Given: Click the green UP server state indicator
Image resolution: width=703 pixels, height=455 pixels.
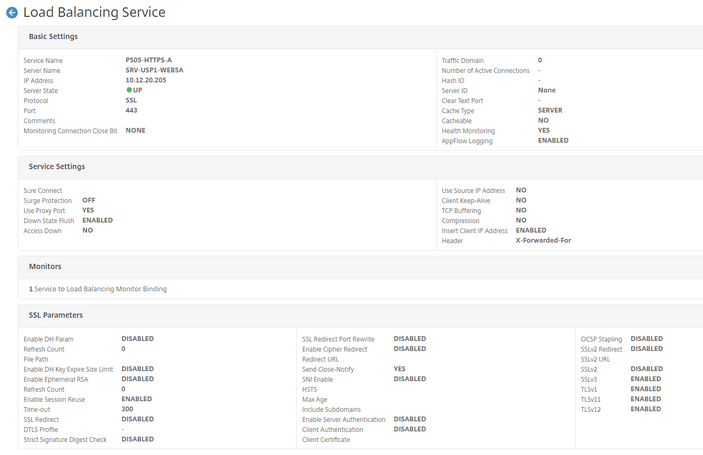Looking at the screenshot, I should click(x=130, y=90).
